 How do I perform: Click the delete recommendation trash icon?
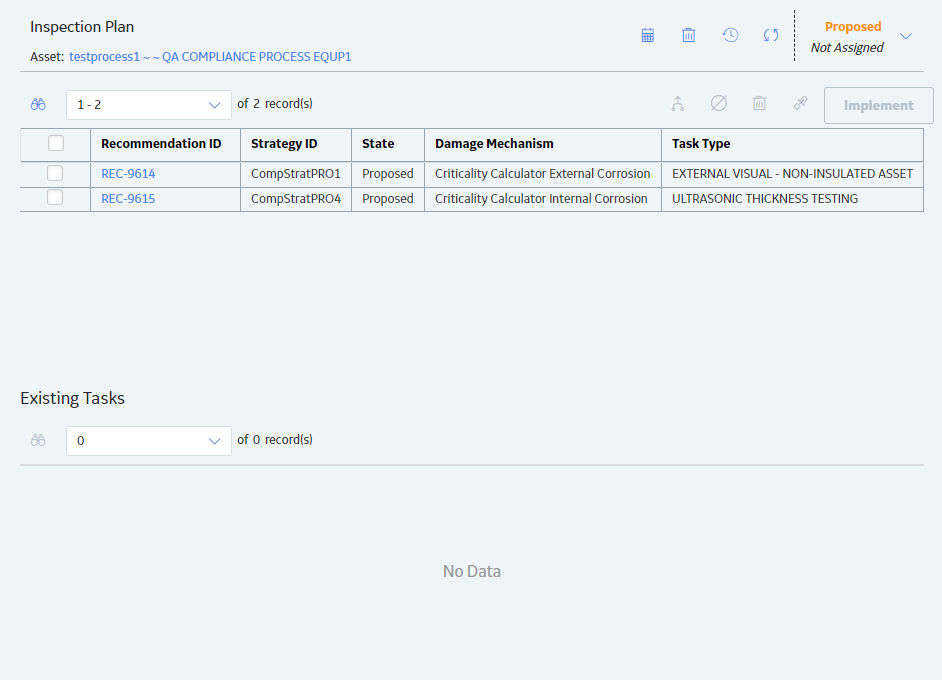point(759,103)
